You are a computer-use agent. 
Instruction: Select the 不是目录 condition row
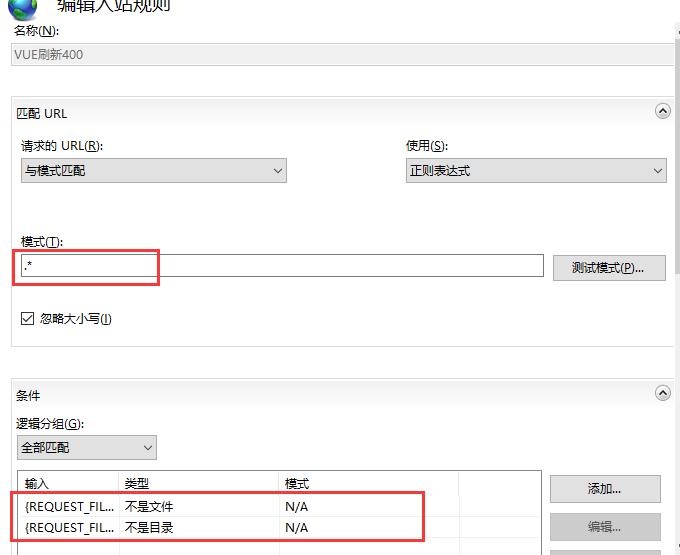pyautogui.click(x=279, y=528)
